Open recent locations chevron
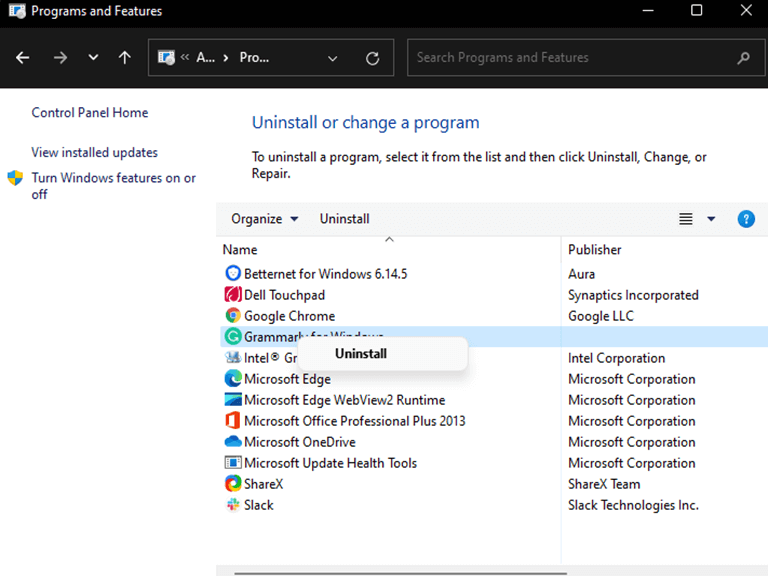Screen dimensions: 768x576 93,57
